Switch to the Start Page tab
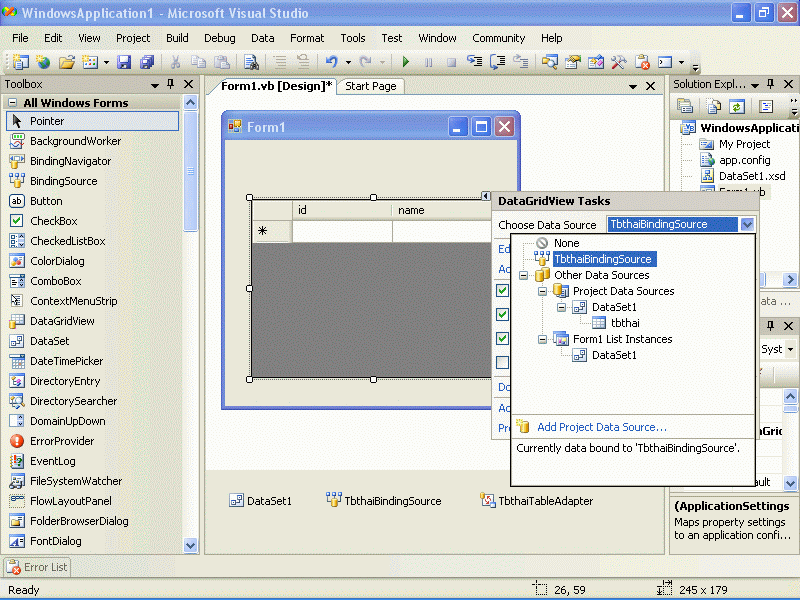This screenshot has width=800, height=600. [371, 86]
